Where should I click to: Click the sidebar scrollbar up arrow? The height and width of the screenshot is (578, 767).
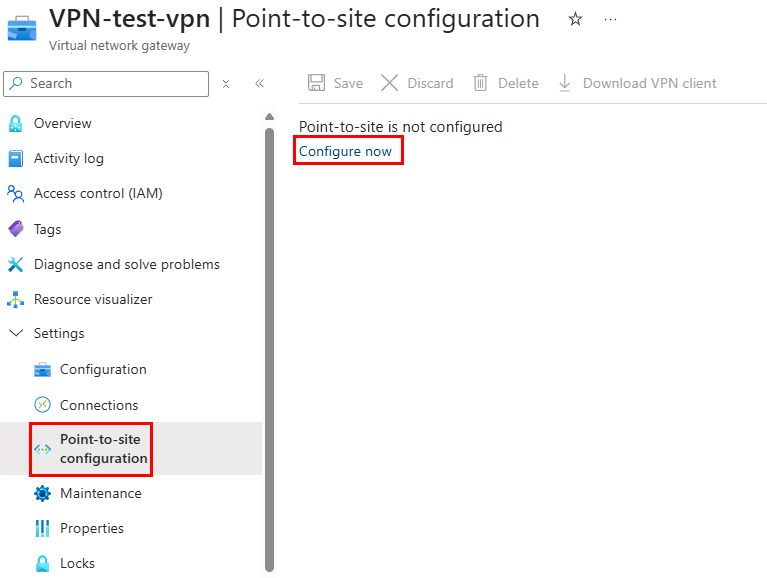point(269,116)
